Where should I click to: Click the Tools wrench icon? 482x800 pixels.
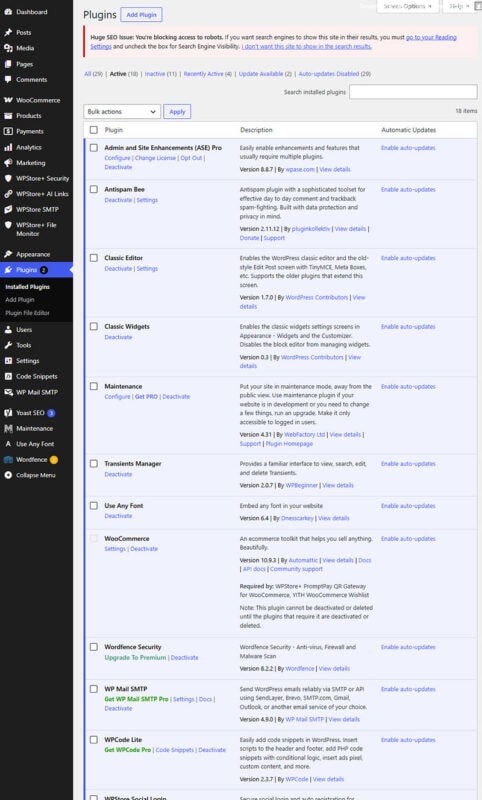pos(8,345)
